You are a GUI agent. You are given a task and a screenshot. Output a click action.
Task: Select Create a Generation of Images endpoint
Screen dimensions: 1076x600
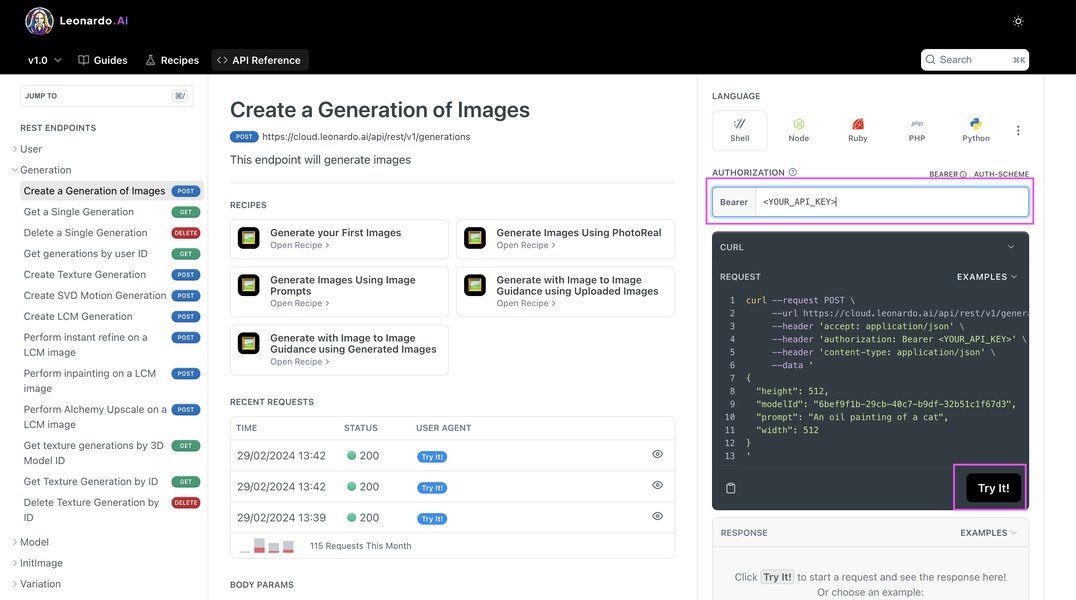pyautogui.click(x=112, y=191)
